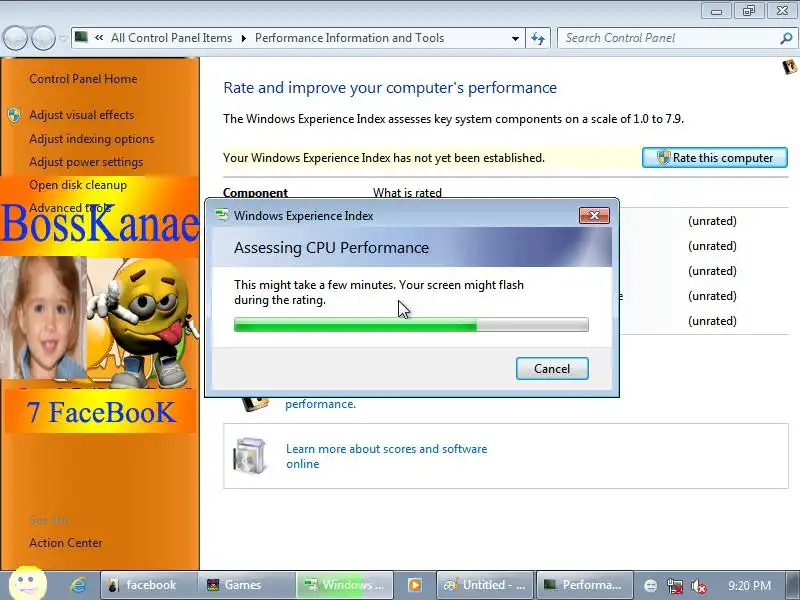Open the address bar history dropdown
The height and width of the screenshot is (600, 800).
click(515, 38)
